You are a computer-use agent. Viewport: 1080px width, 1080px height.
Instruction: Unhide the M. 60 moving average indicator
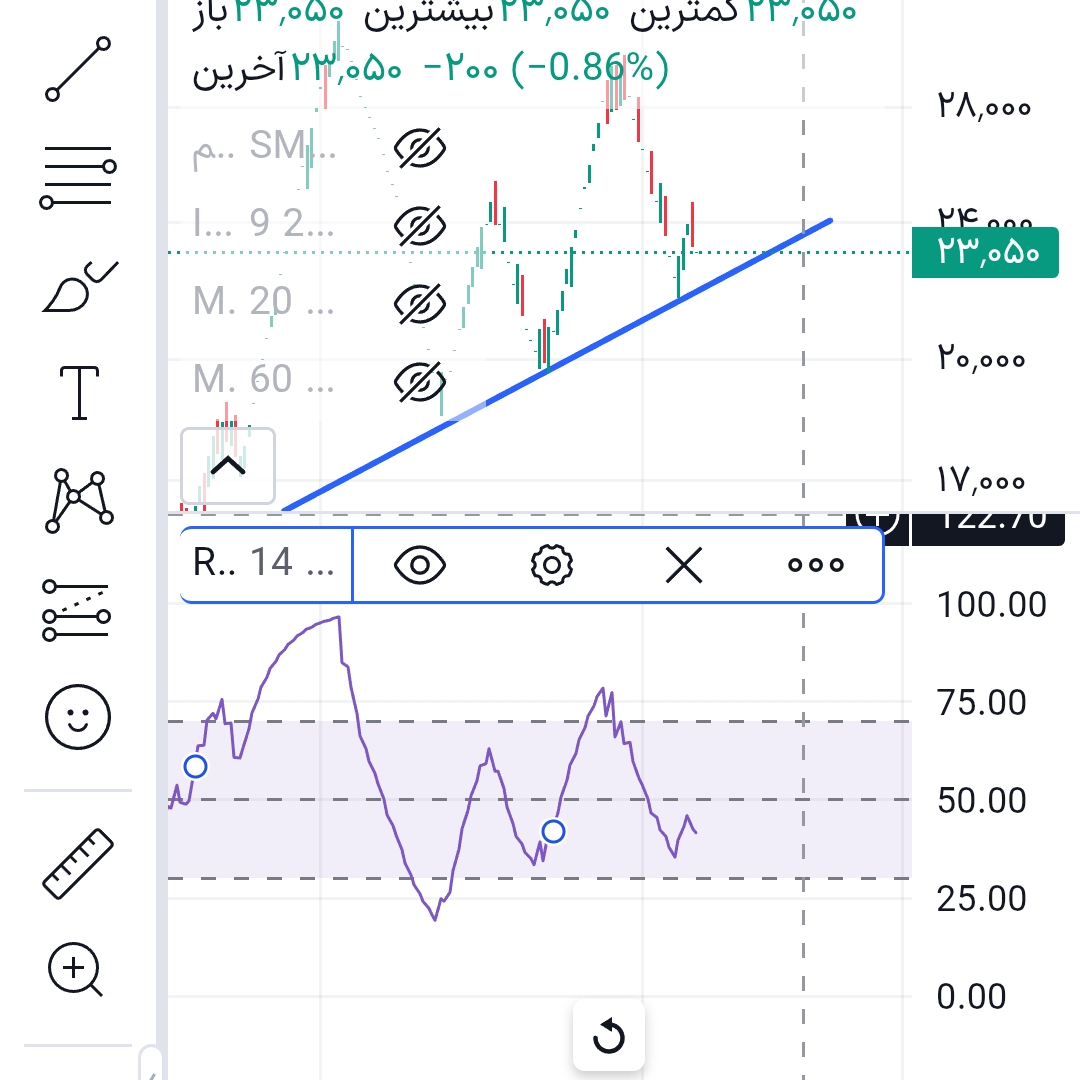point(419,381)
